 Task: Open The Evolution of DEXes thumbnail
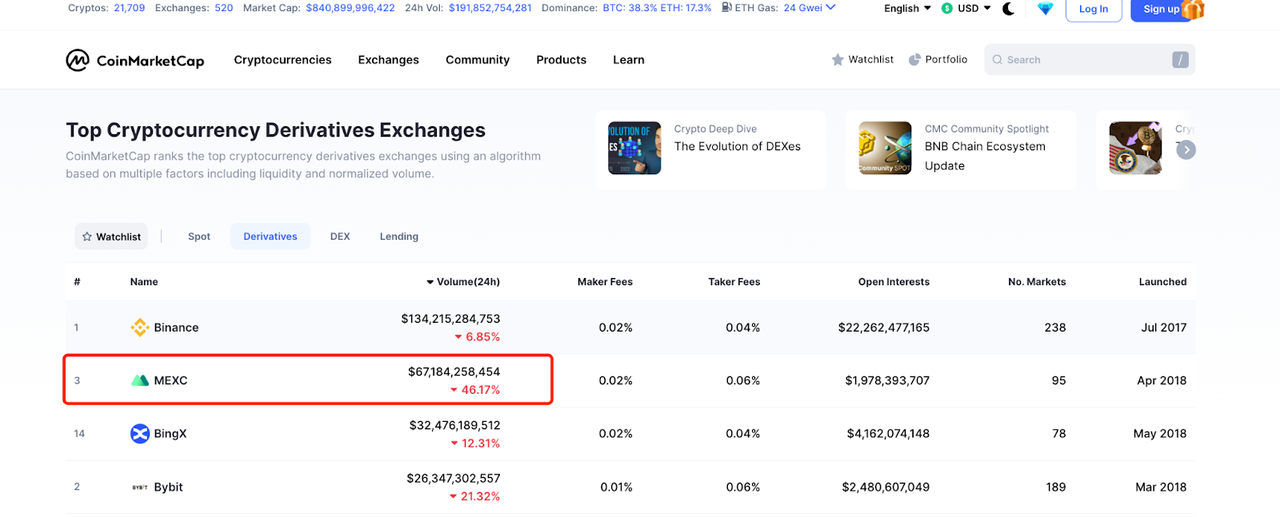(x=634, y=148)
